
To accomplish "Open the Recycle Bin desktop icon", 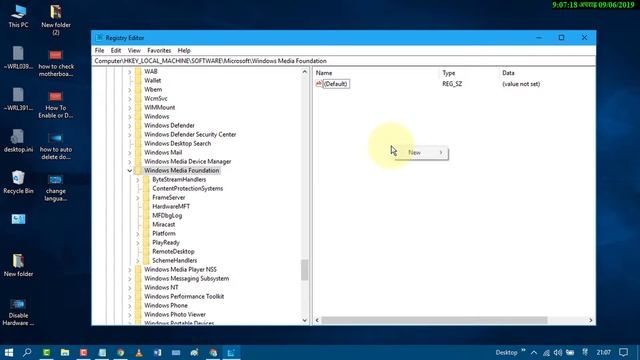I will pos(18,182).
